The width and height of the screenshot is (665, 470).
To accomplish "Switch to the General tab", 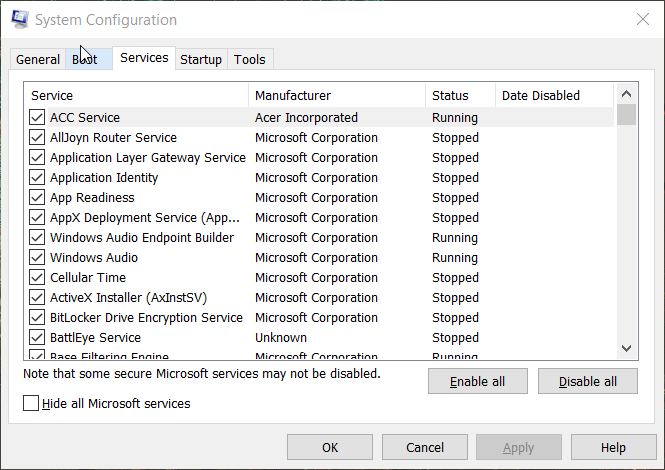I will (38, 59).
